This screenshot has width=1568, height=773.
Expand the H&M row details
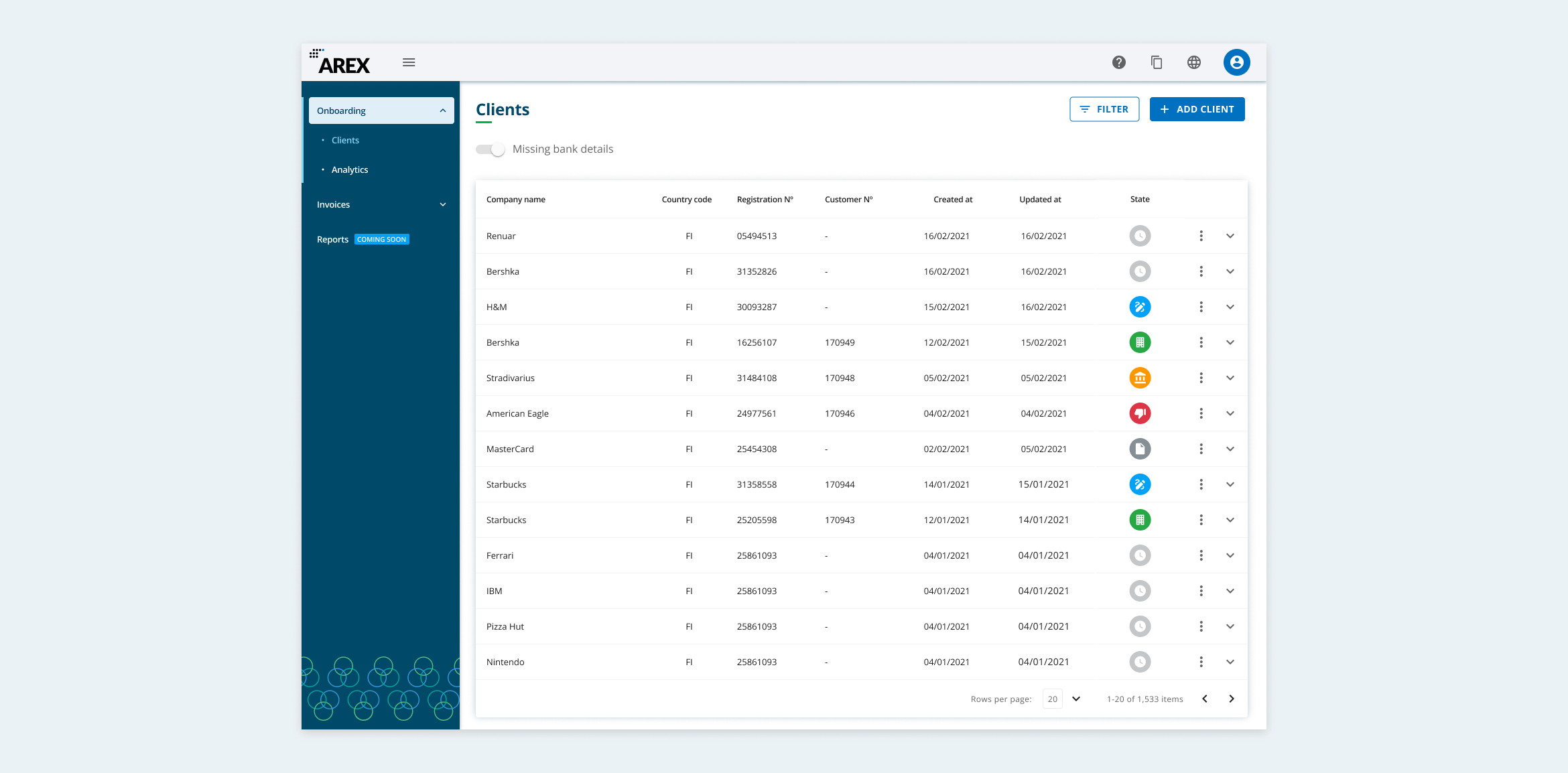point(1230,307)
